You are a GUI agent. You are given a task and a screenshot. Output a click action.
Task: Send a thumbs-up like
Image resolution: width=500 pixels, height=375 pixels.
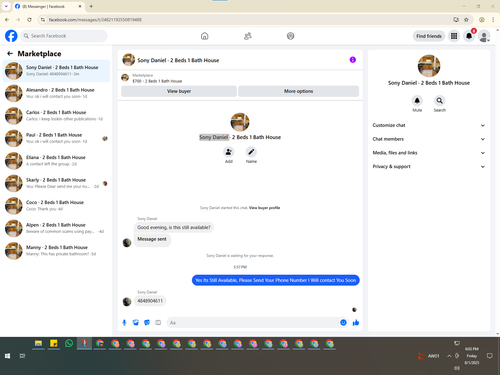point(356,322)
